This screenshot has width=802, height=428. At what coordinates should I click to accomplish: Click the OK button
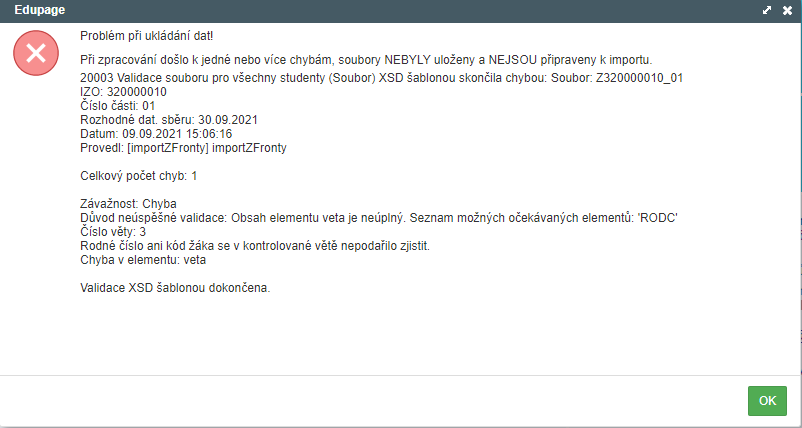767,400
